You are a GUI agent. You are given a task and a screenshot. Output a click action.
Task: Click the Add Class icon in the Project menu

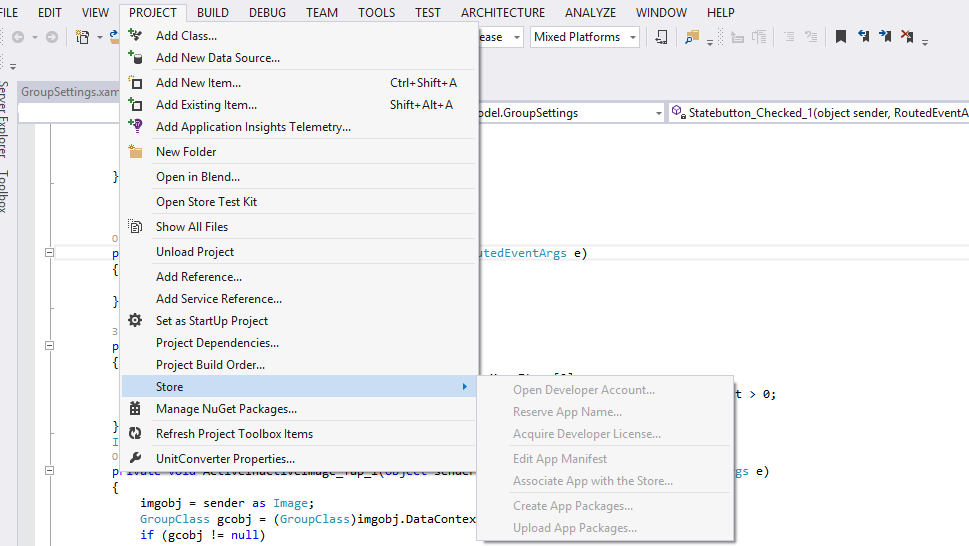coord(136,36)
